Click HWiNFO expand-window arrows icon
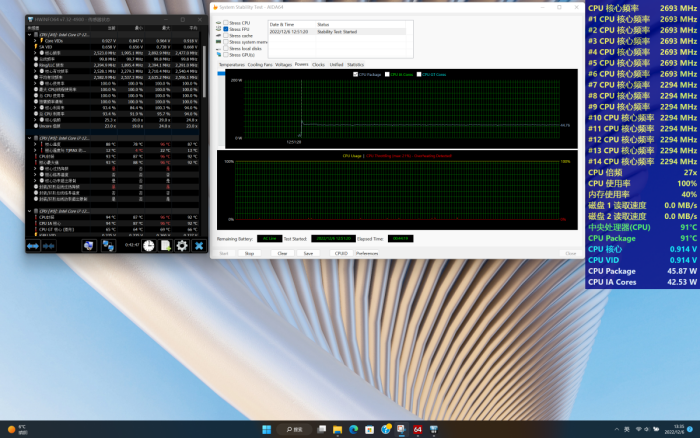 [x=32, y=245]
